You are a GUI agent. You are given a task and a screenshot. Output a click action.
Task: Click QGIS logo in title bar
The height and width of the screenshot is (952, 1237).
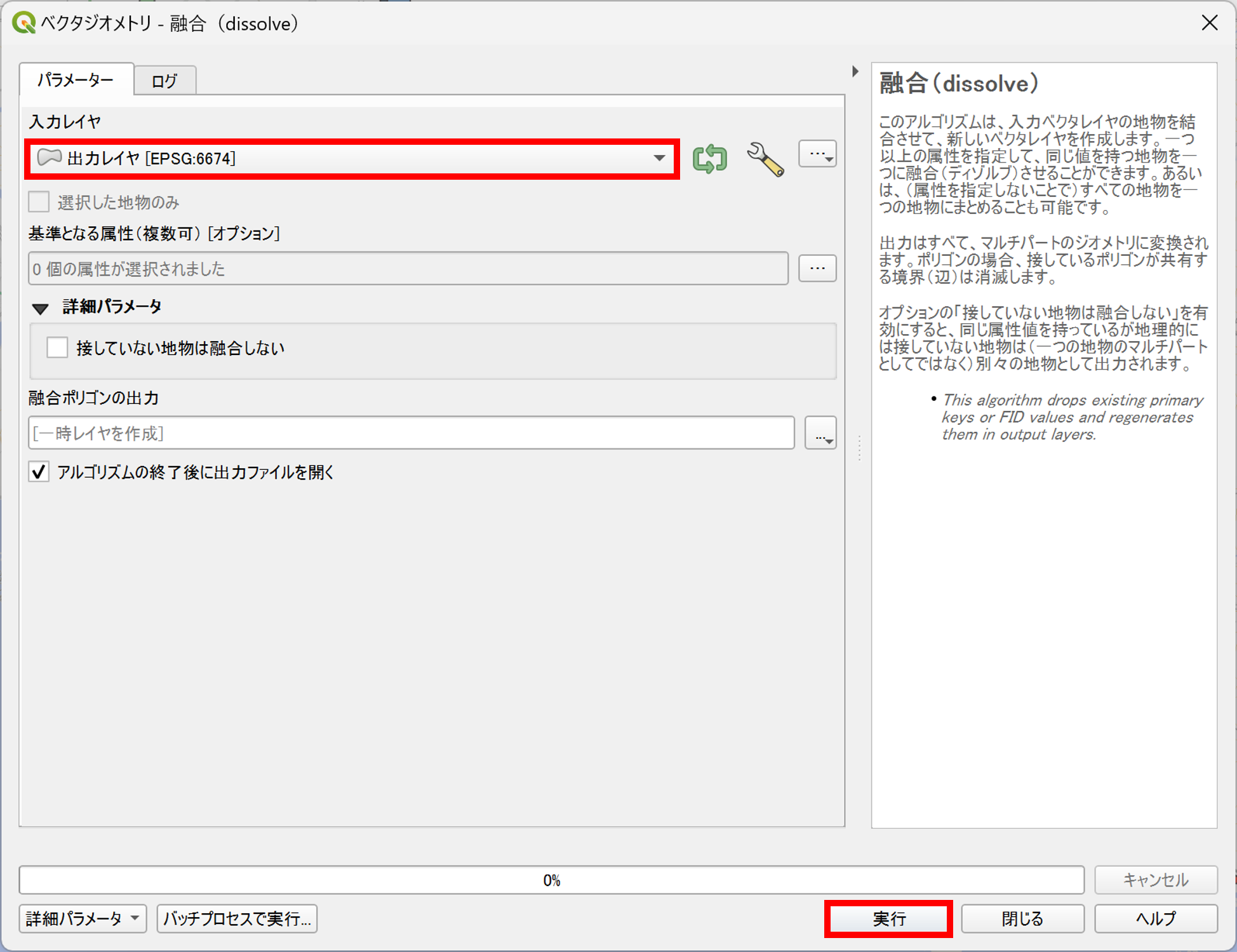[23, 23]
